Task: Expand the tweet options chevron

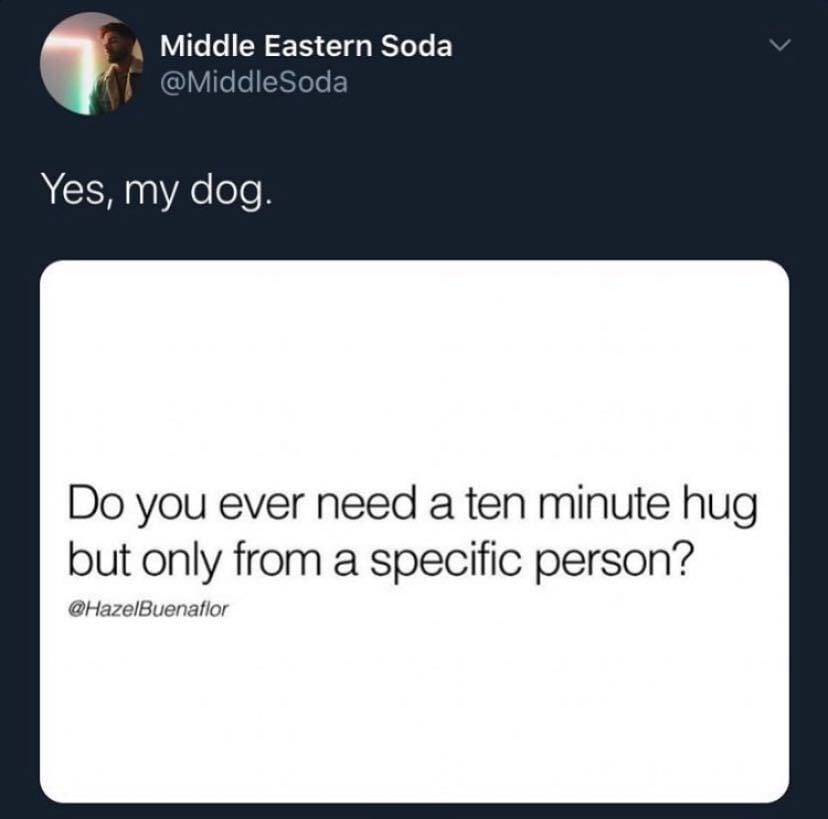Action: coord(779,45)
